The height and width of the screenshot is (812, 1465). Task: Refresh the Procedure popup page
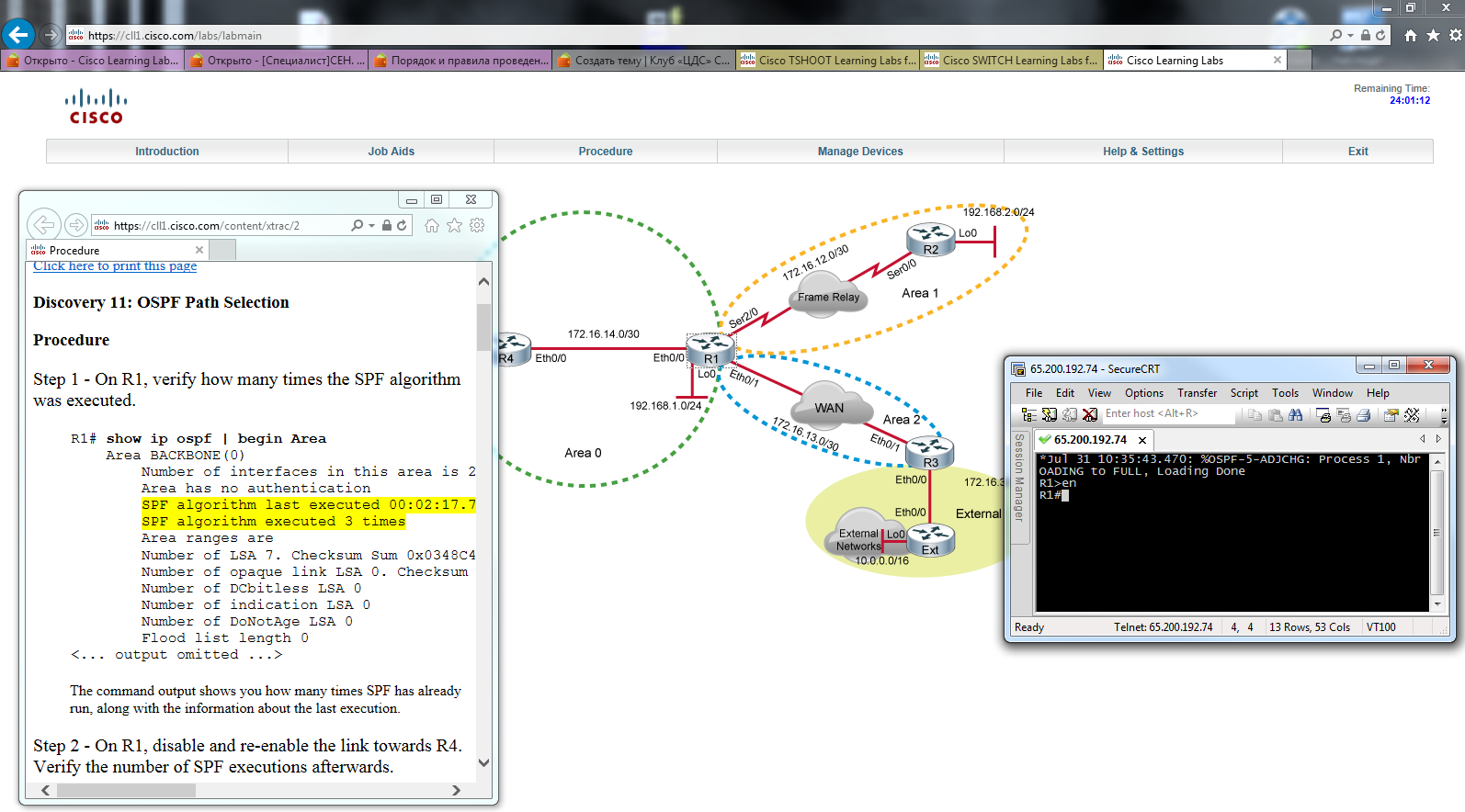[402, 225]
